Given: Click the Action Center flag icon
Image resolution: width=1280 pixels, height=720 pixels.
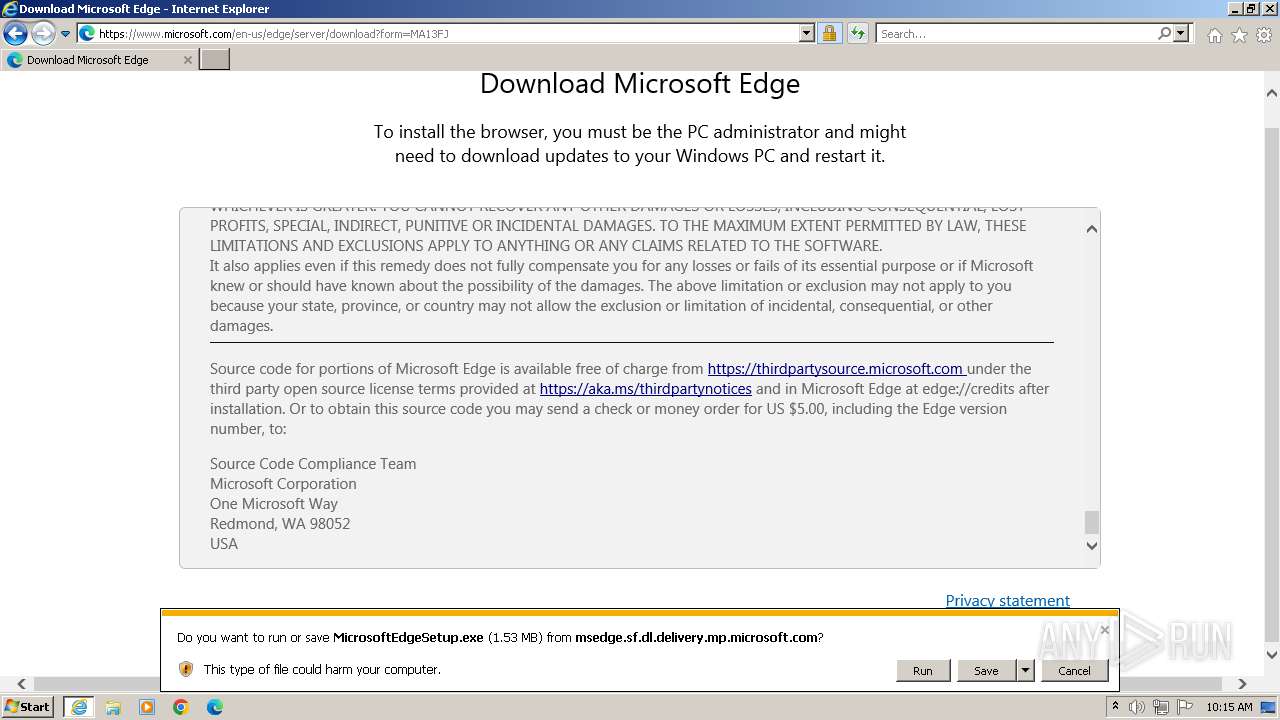Looking at the screenshot, I should (x=1183, y=707).
